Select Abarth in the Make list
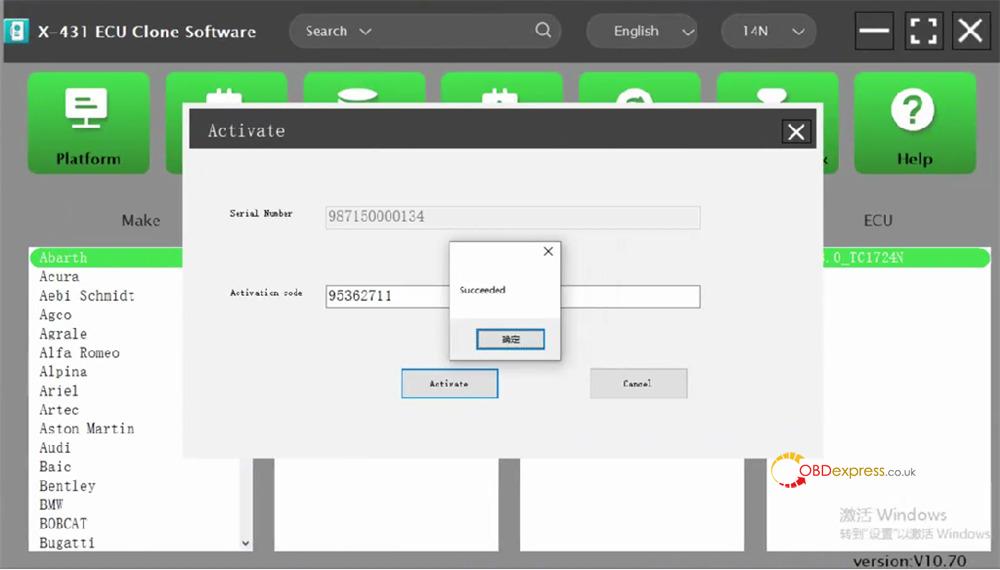This screenshot has height=570, width=1000. click(105, 258)
